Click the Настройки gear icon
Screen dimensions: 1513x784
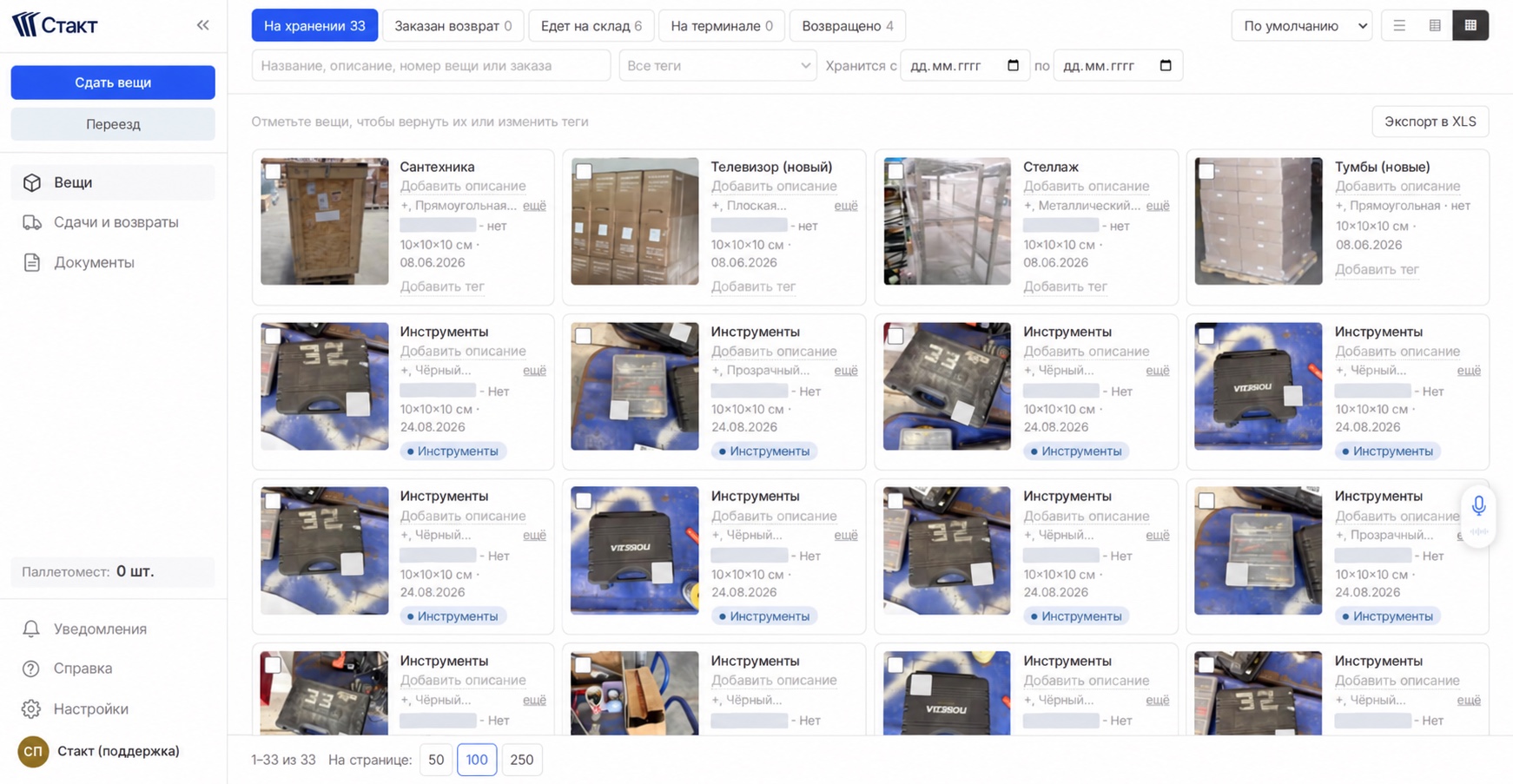coord(31,709)
